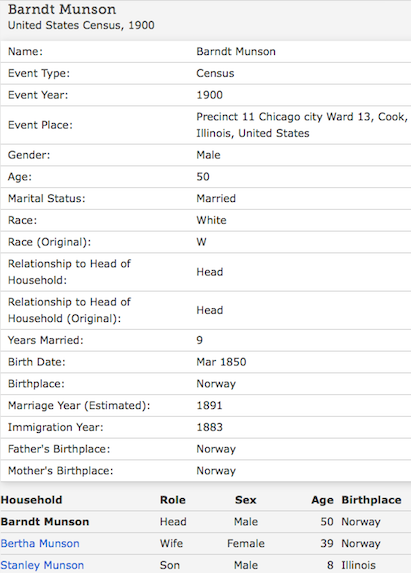The width and height of the screenshot is (411, 573).
Task: Click Wife role in Bertha's row
Action: (171, 543)
